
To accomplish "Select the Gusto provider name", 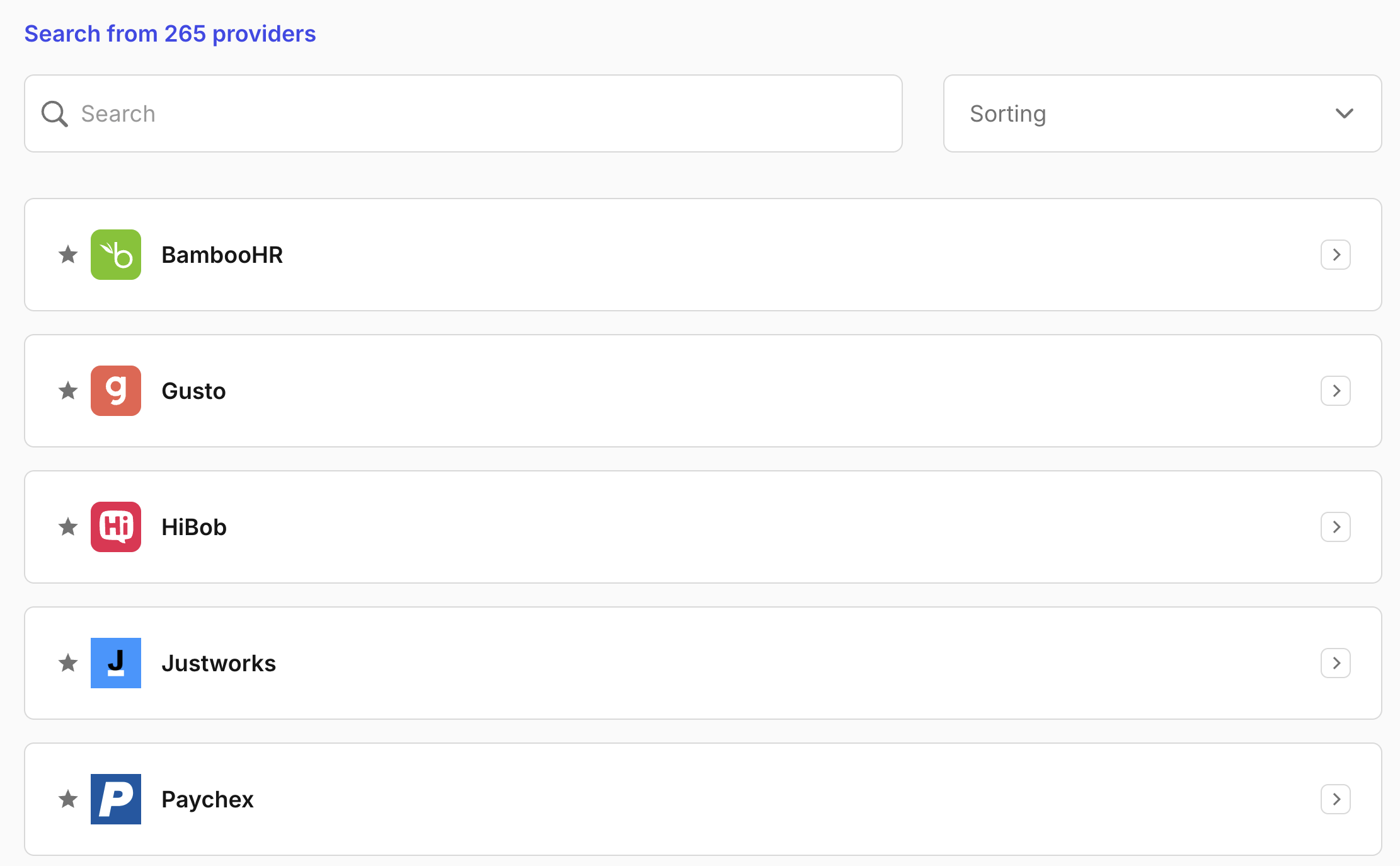I will tap(193, 391).
